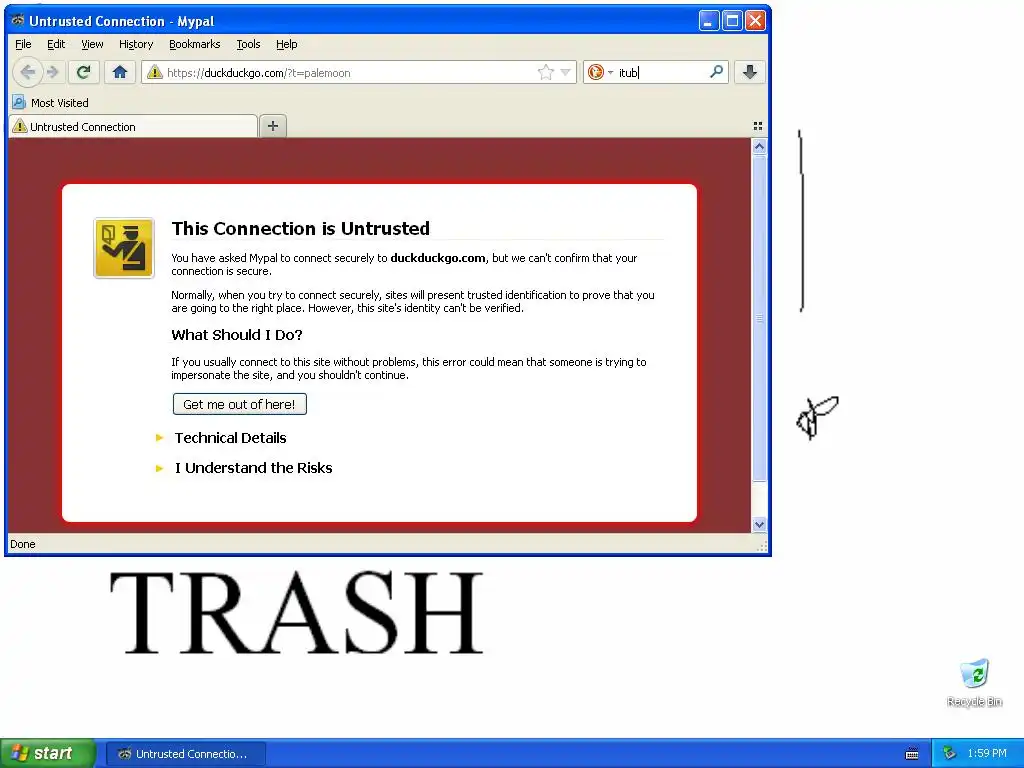Open a new tab with the plus button
1024x768 pixels.
273,126
